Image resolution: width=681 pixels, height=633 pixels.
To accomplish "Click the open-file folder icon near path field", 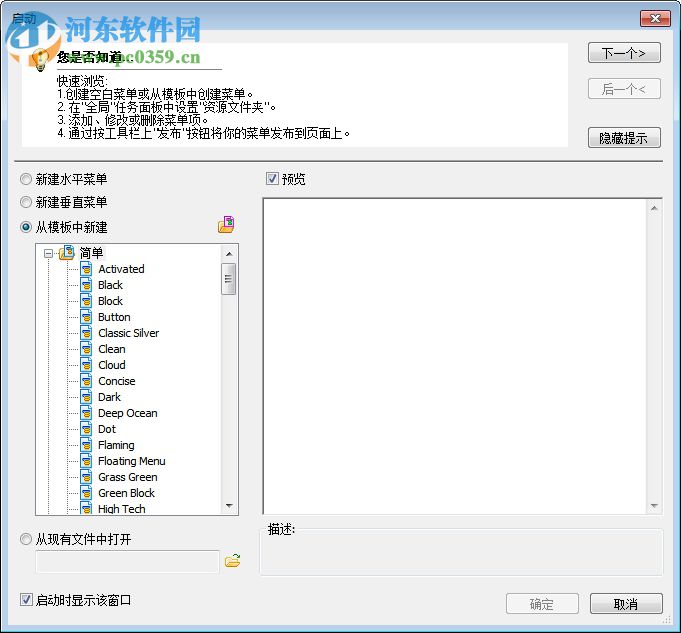I will (x=232, y=560).
